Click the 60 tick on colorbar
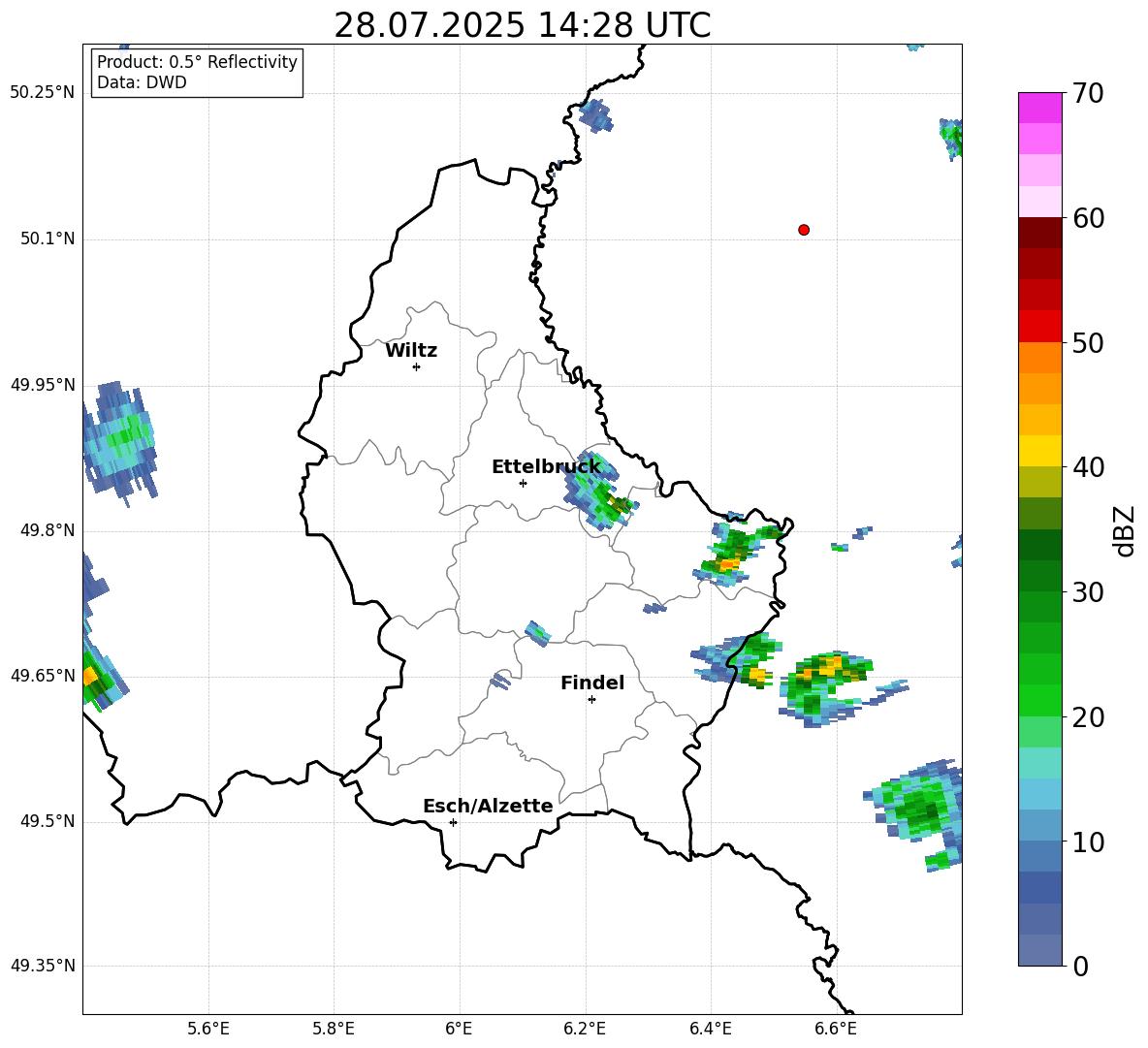1148x1048 pixels. point(1088,218)
